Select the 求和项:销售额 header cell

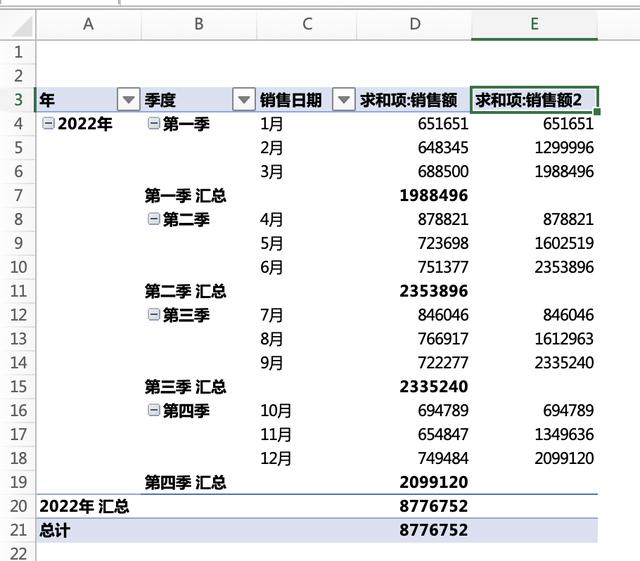(x=414, y=100)
